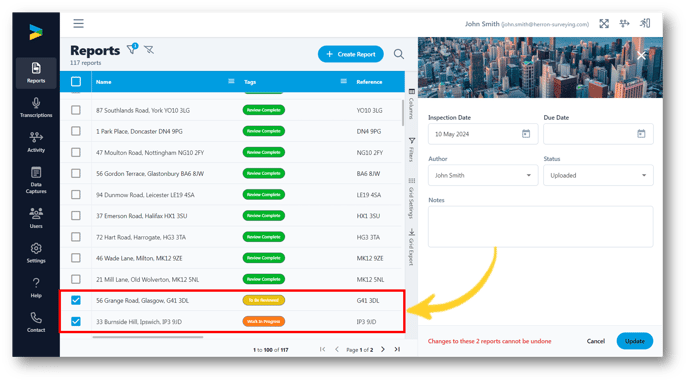
Task: Open the hamburger menu icon
Action: point(78,24)
